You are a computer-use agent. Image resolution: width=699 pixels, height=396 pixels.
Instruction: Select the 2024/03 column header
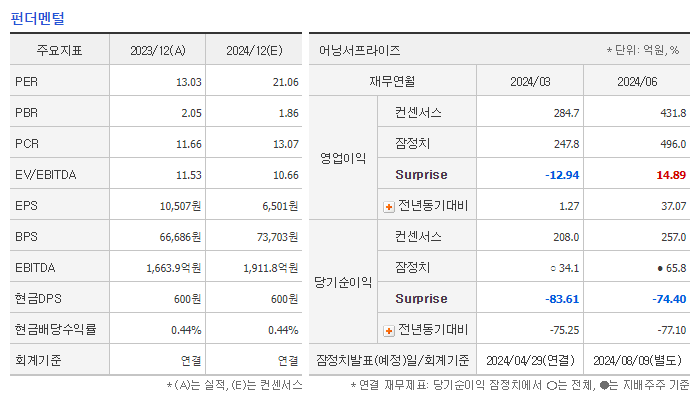point(530,82)
